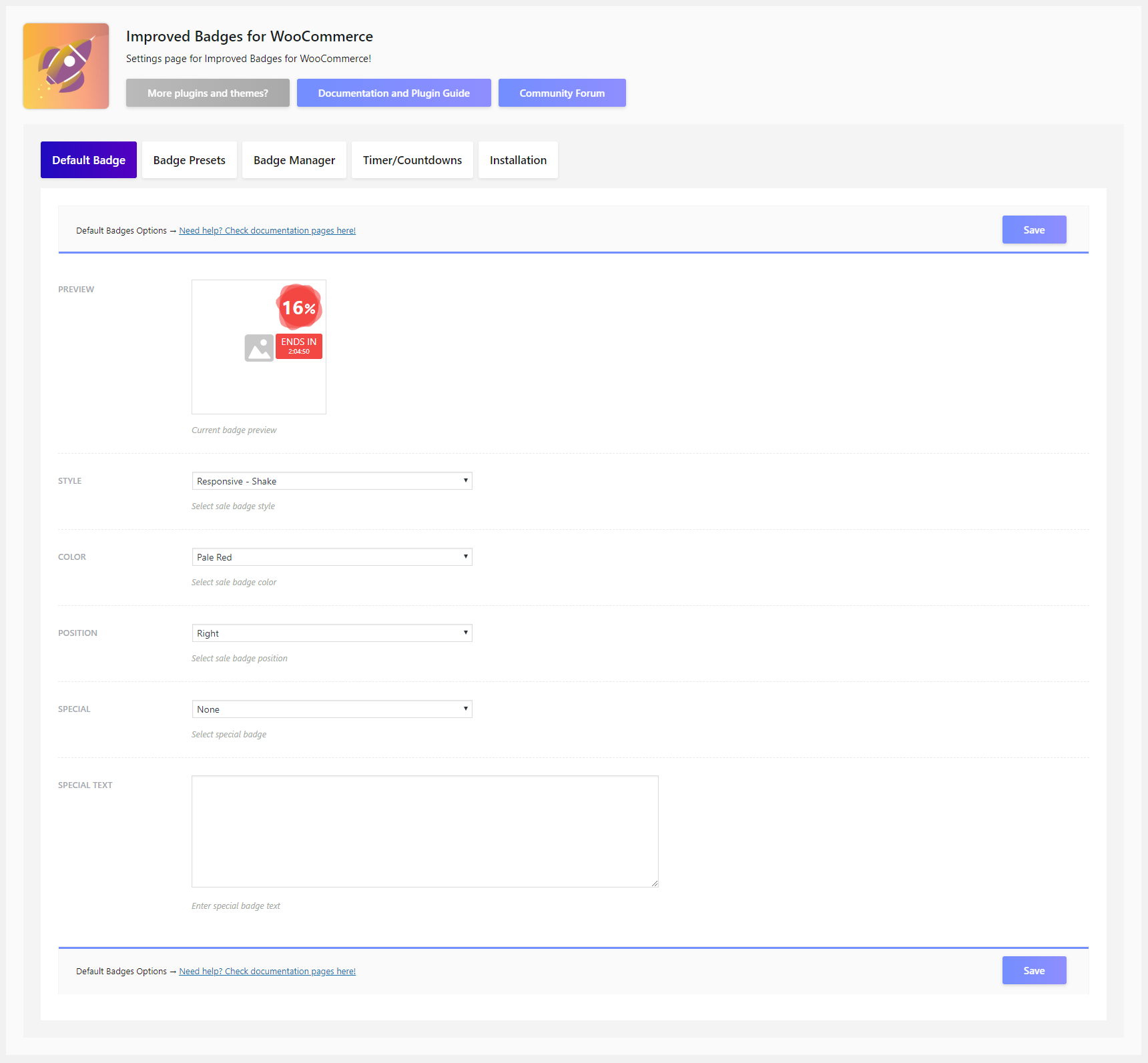This screenshot has height=1063, width=1148.
Task: Click More plugins and themes button
Action: click(x=208, y=93)
